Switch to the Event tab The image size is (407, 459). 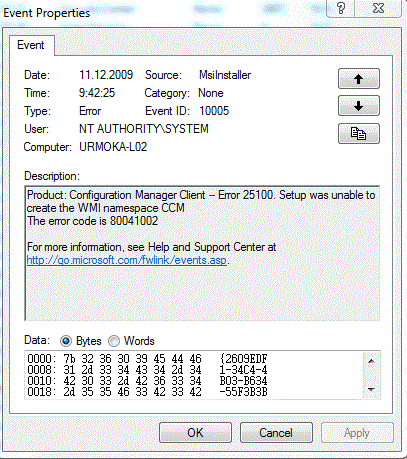31,45
